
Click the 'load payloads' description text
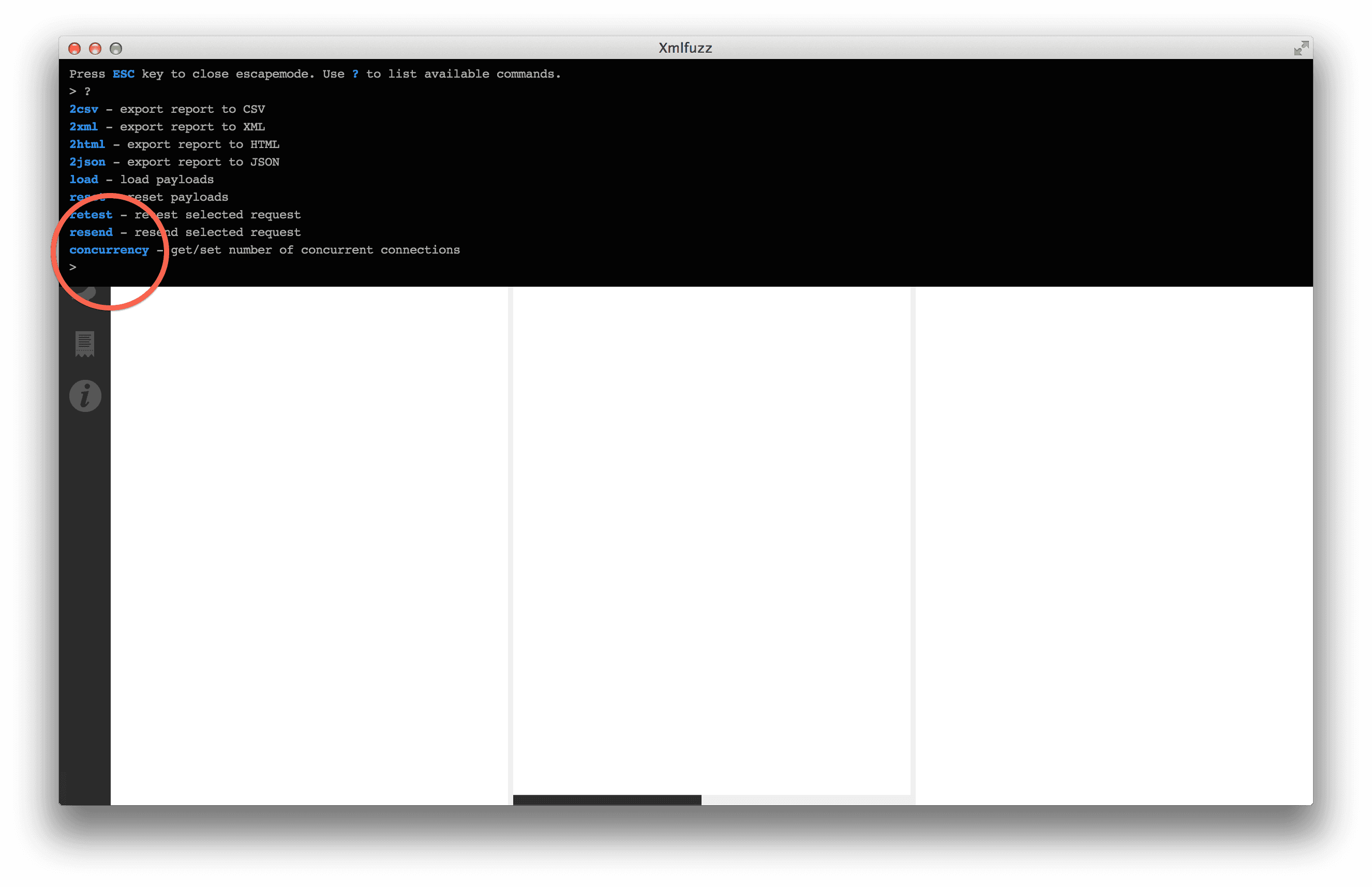167,179
